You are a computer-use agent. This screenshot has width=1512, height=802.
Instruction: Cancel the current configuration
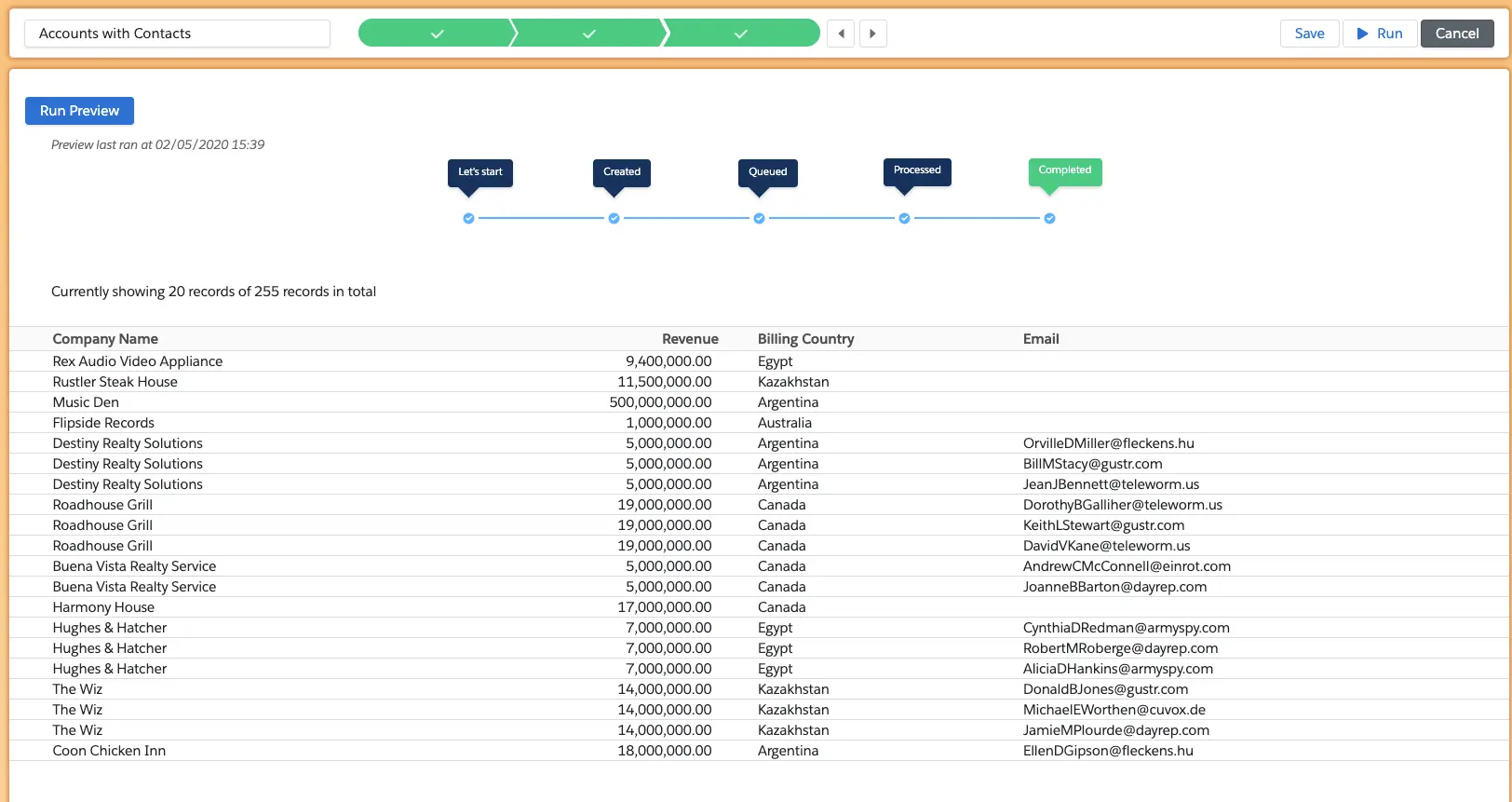click(1456, 34)
